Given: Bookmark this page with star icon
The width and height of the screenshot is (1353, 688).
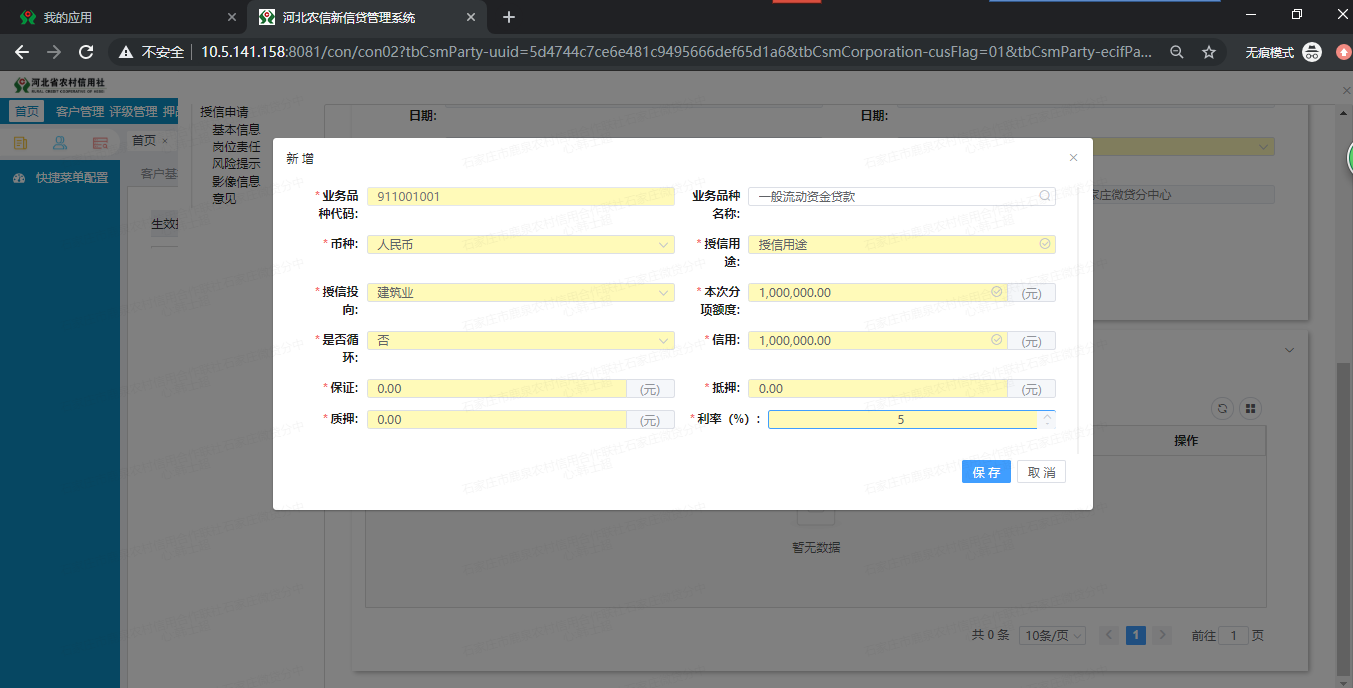Looking at the screenshot, I should coord(1209,52).
